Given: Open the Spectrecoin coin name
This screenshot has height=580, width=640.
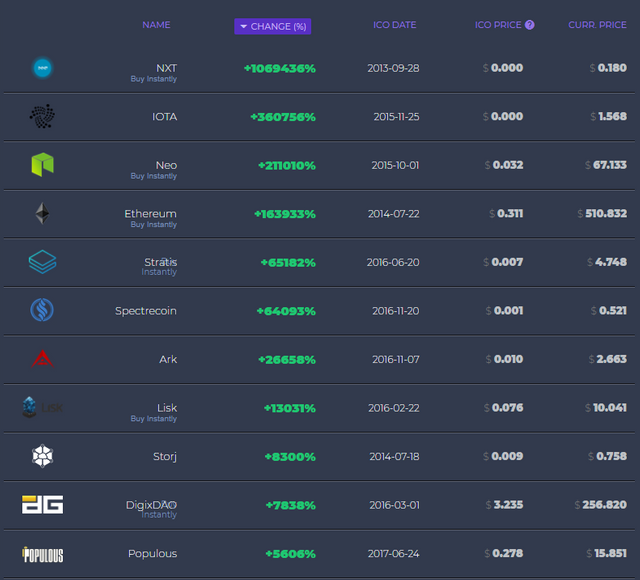Looking at the screenshot, I should (146, 311).
